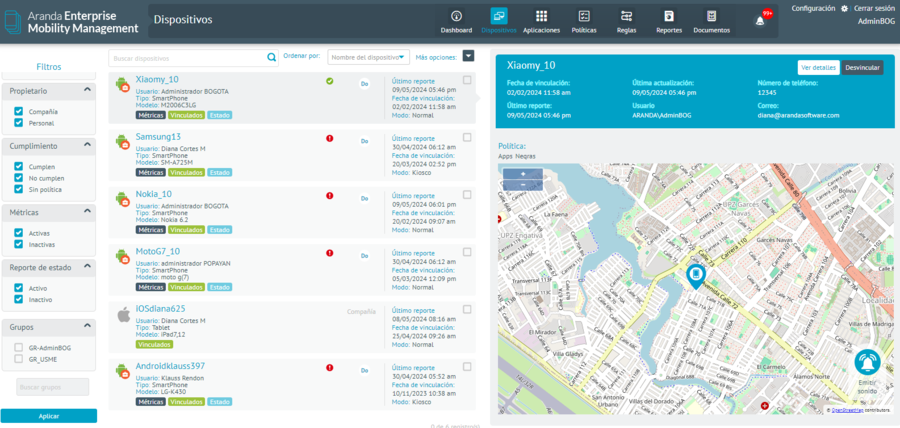Click the Cerrar sesión link
Screen dimensions: 900x428
pyautogui.click(x=874, y=9)
